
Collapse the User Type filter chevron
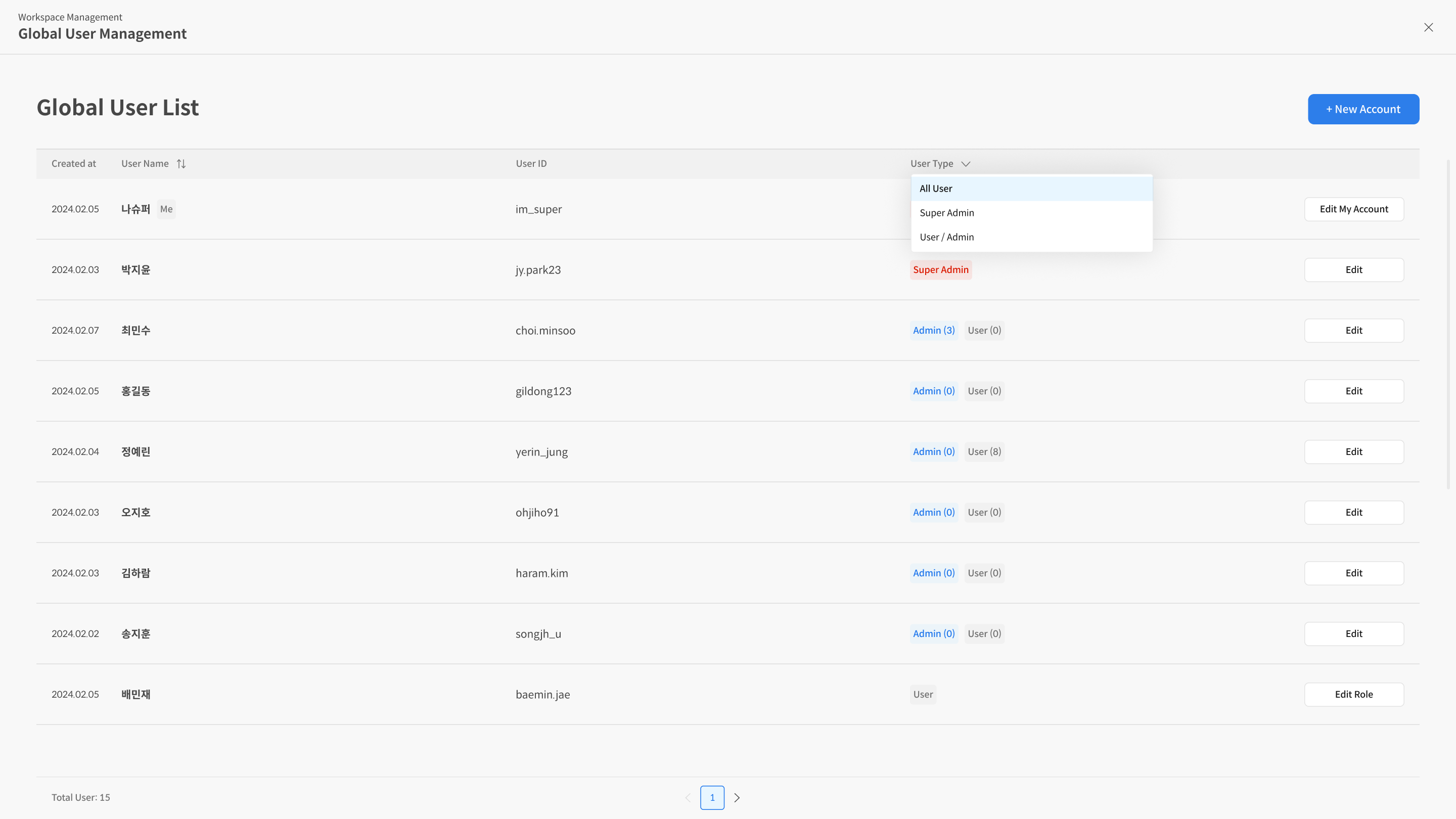tap(966, 164)
